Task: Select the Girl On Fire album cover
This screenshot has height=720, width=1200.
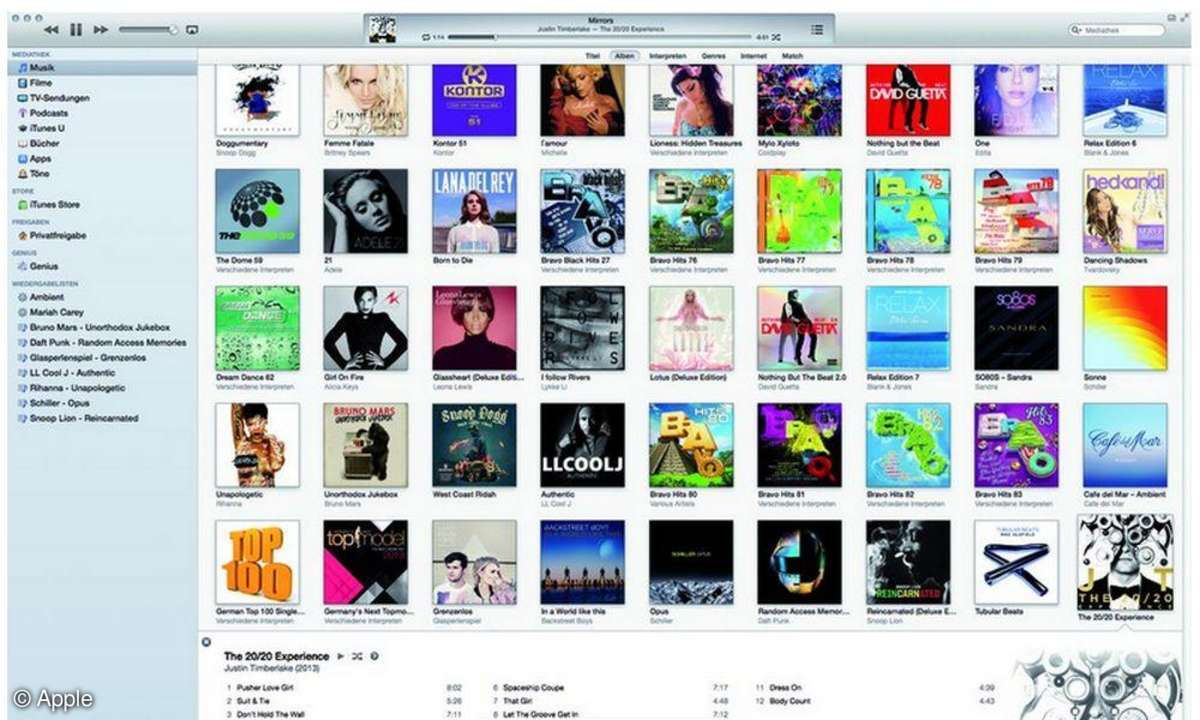Action: (365, 328)
